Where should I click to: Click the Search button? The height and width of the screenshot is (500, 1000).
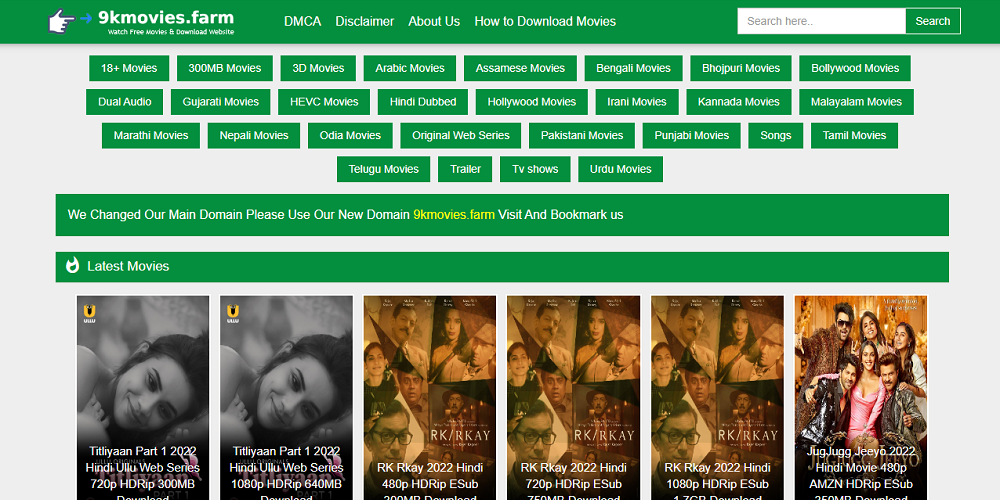[932, 21]
